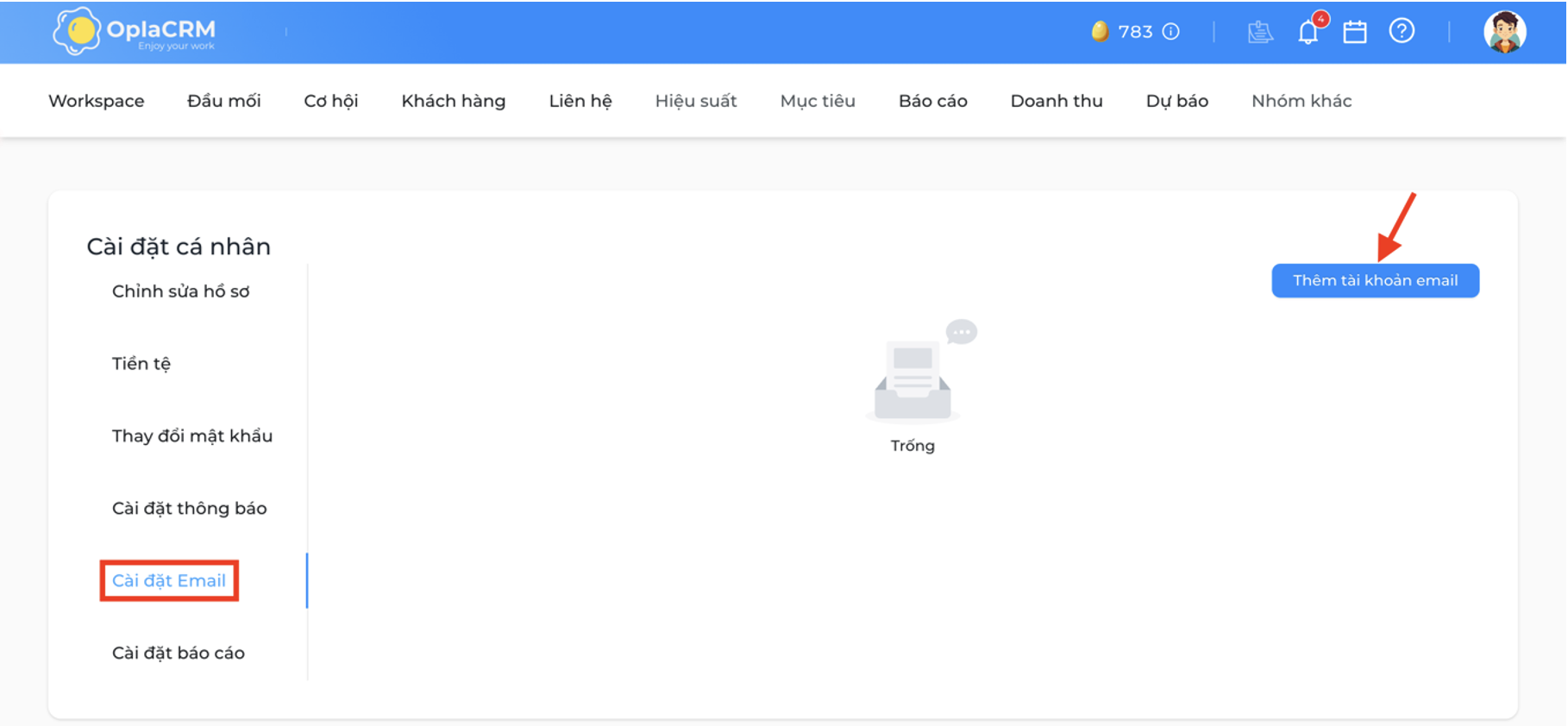
Task: Click the 783 coin balance text
Action: 1135,32
